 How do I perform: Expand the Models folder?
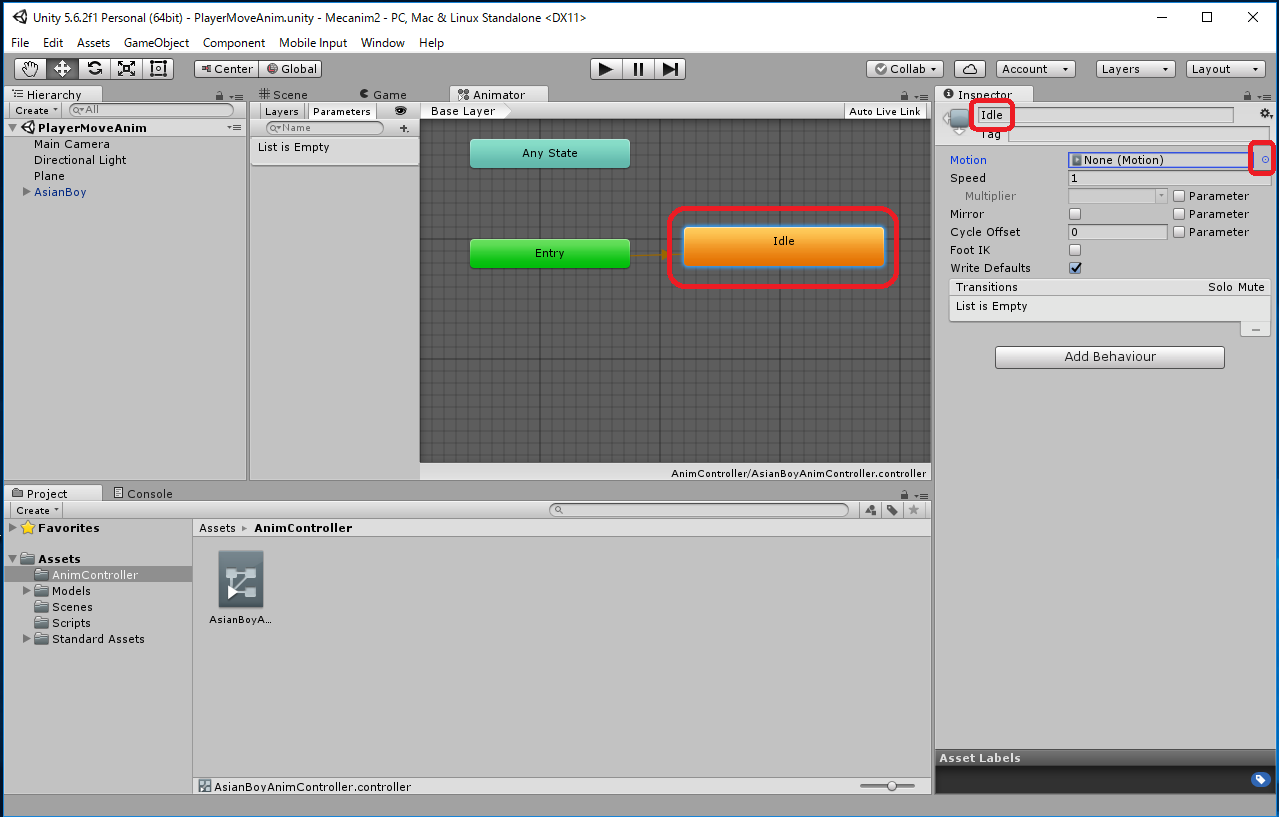pos(27,591)
